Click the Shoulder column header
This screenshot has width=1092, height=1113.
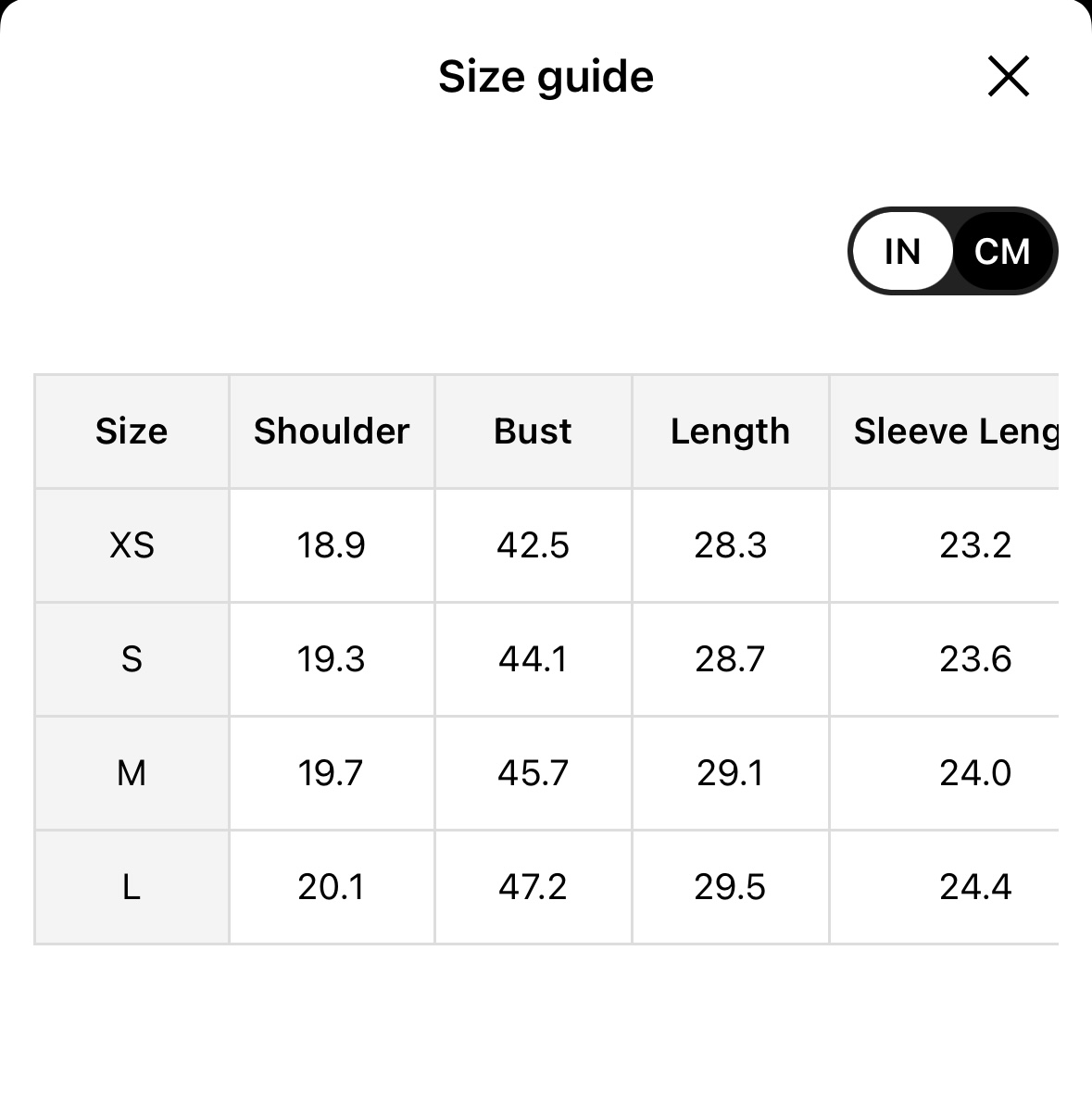tap(332, 431)
